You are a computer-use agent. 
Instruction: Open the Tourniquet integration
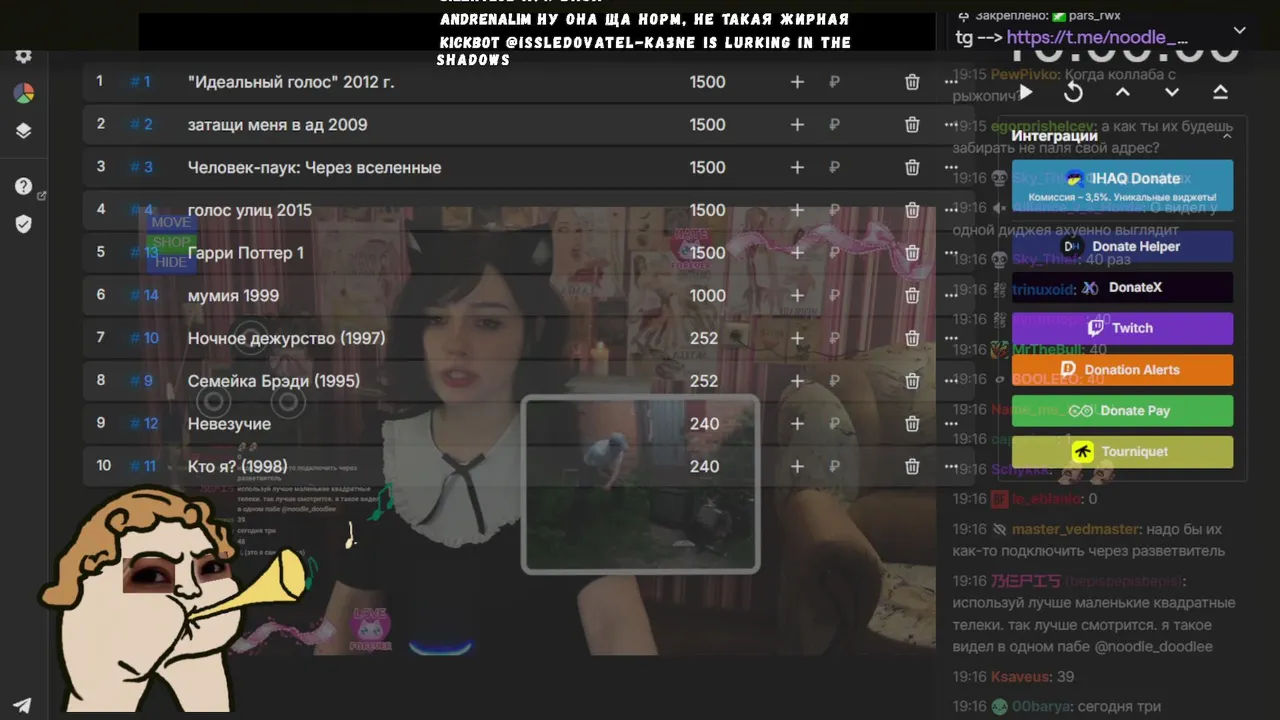[x=1122, y=451]
